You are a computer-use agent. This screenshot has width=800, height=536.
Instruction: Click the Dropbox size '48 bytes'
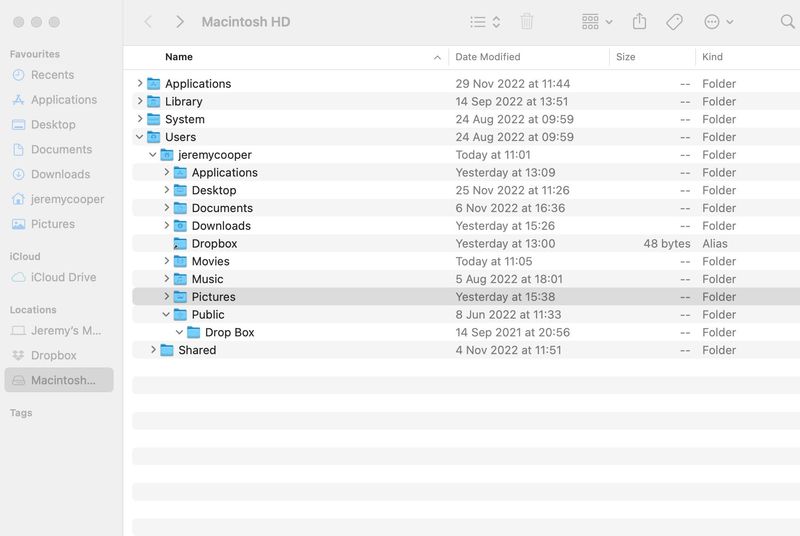click(x=667, y=244)
